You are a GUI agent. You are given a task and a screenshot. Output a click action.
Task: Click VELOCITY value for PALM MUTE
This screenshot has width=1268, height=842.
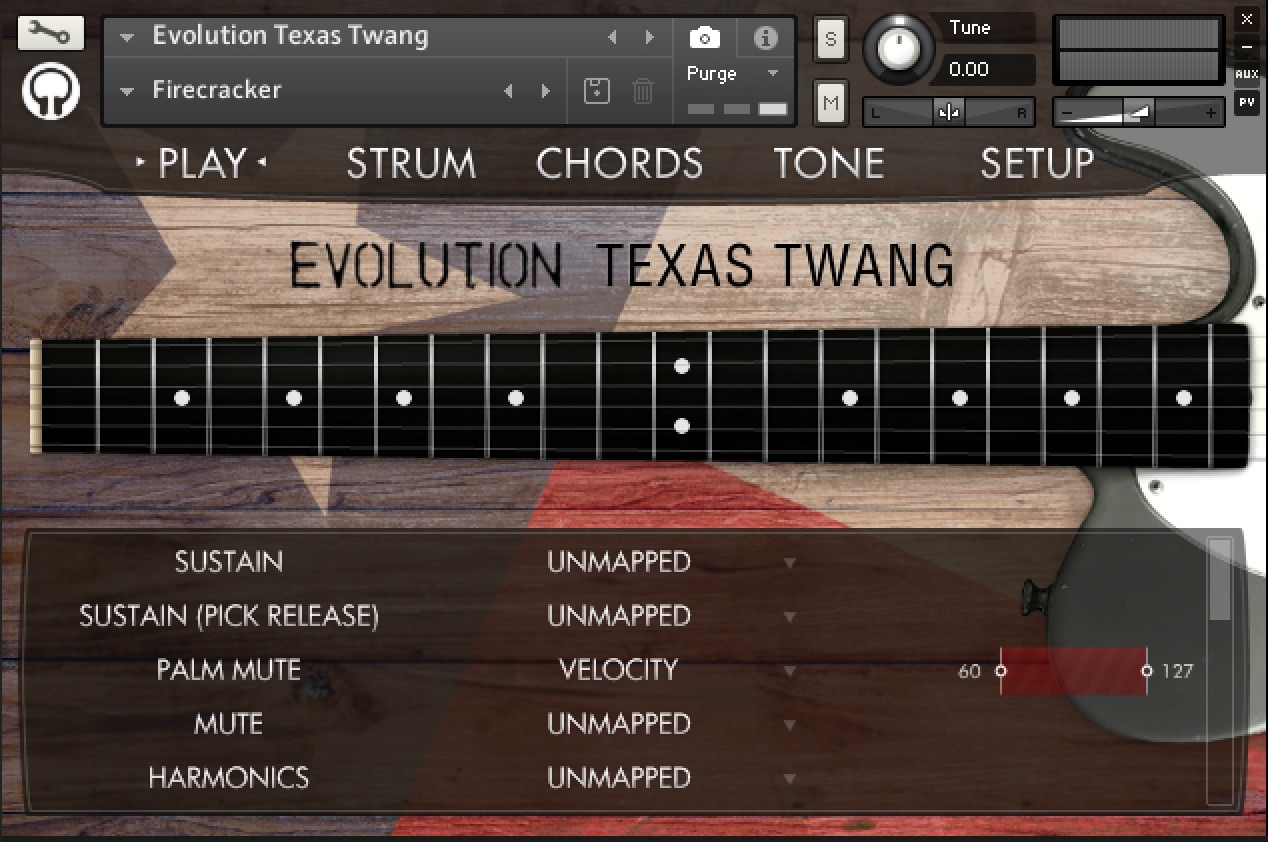619,670
